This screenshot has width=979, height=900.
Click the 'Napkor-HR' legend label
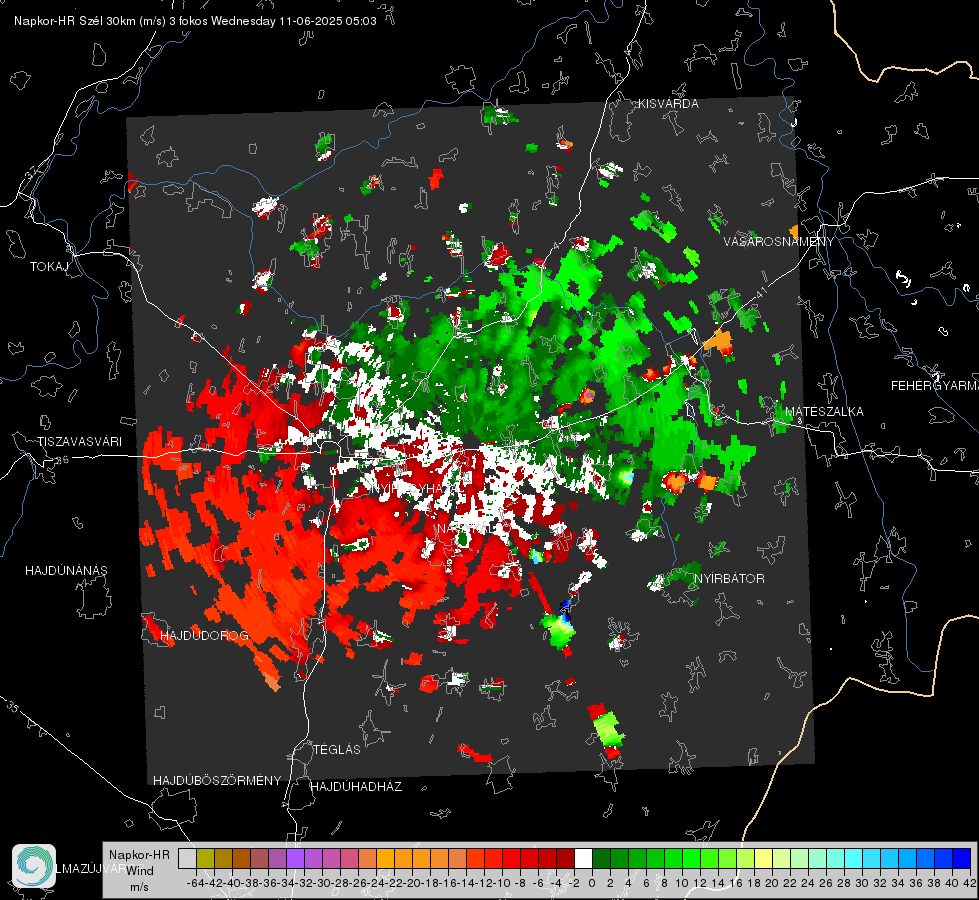click(x=139, y=854)
